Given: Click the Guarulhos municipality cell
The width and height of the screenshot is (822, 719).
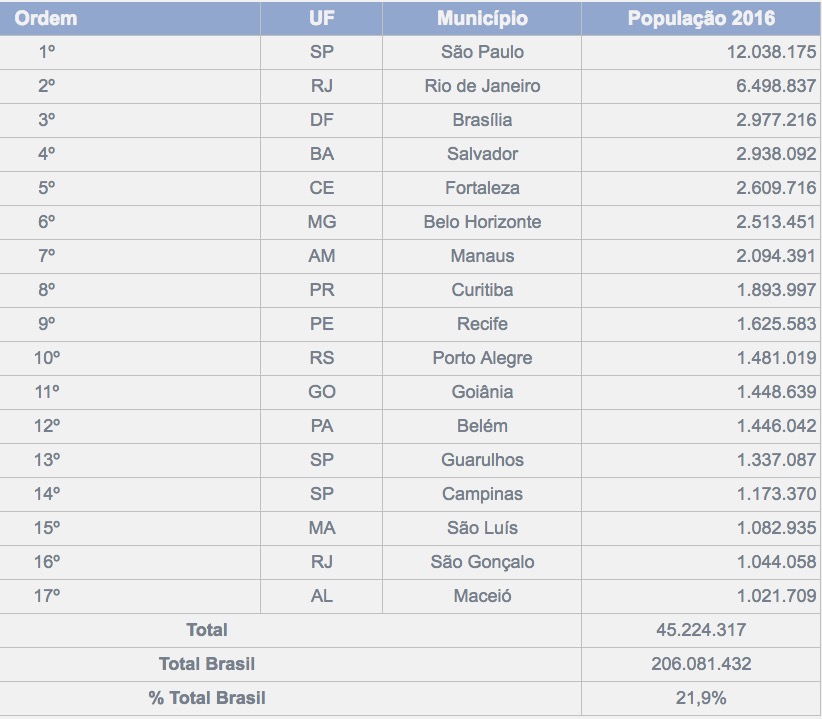Looking at the screenshot, I should 482,460.
